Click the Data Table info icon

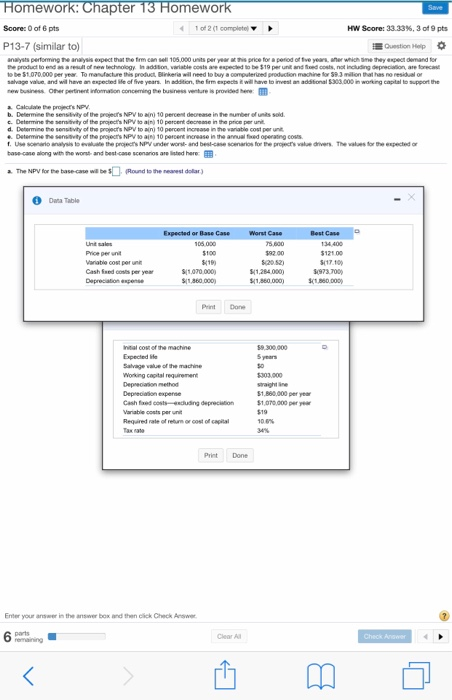tap(37, 200)
